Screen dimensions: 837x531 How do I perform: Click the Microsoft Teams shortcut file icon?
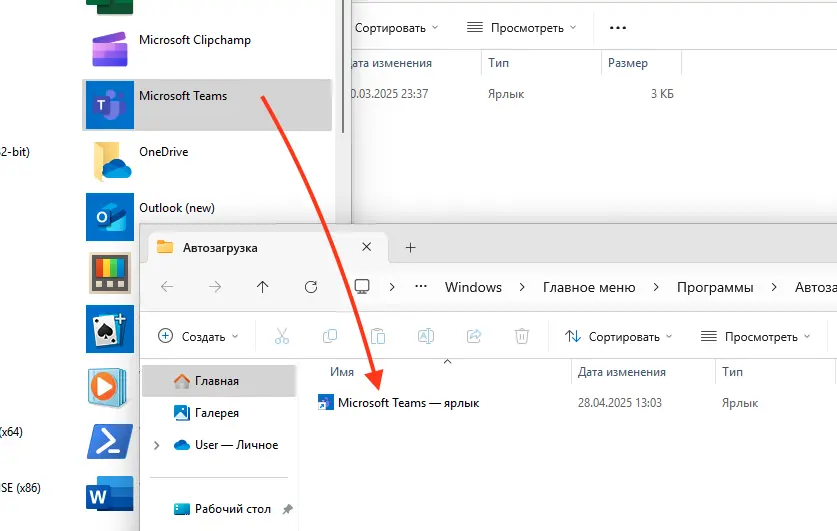(326, 402)
